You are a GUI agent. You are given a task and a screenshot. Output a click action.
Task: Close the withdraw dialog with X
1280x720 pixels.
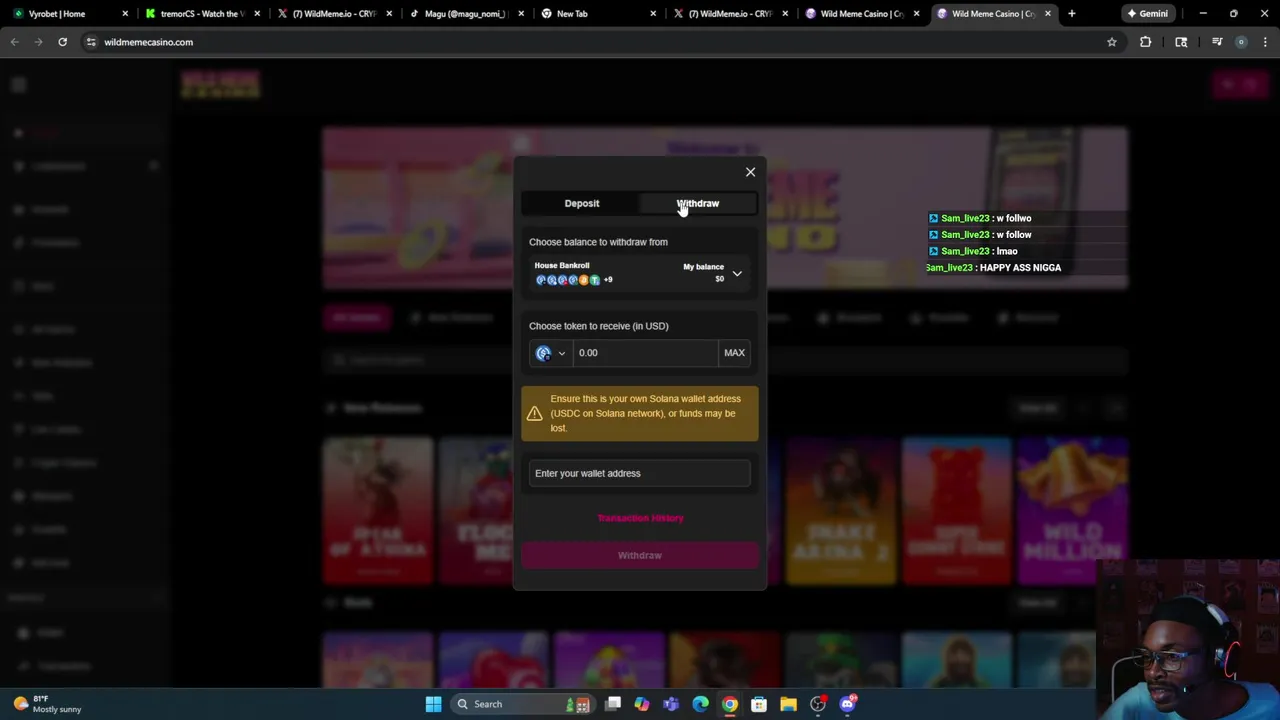pos(750,172)
